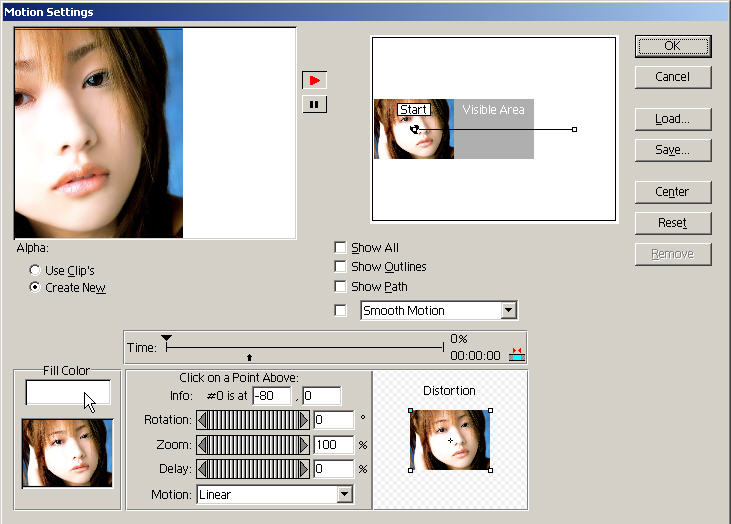Click the Rotation slider track
Viewport: 731px width, 524px height.
[253, 420]
